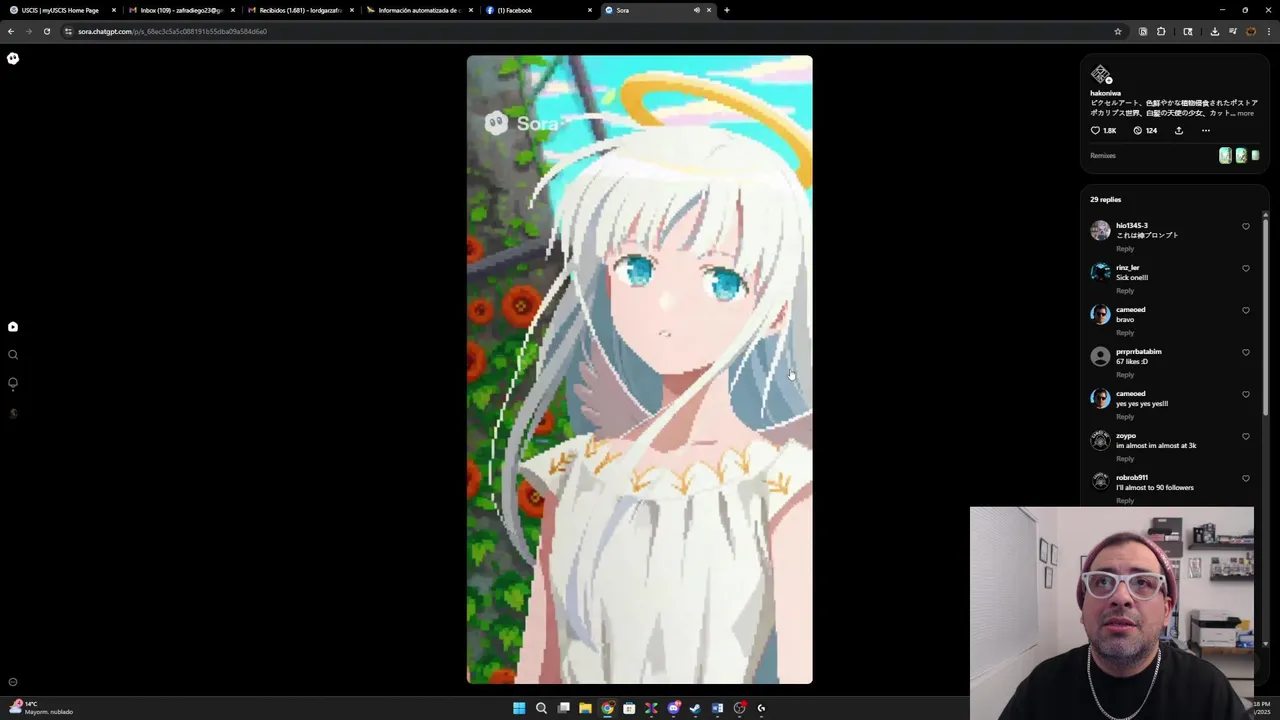Screen dimensions: 1280x720
Task: Switch to the (1) Facebook tab
Action: [x=537, y=10]
